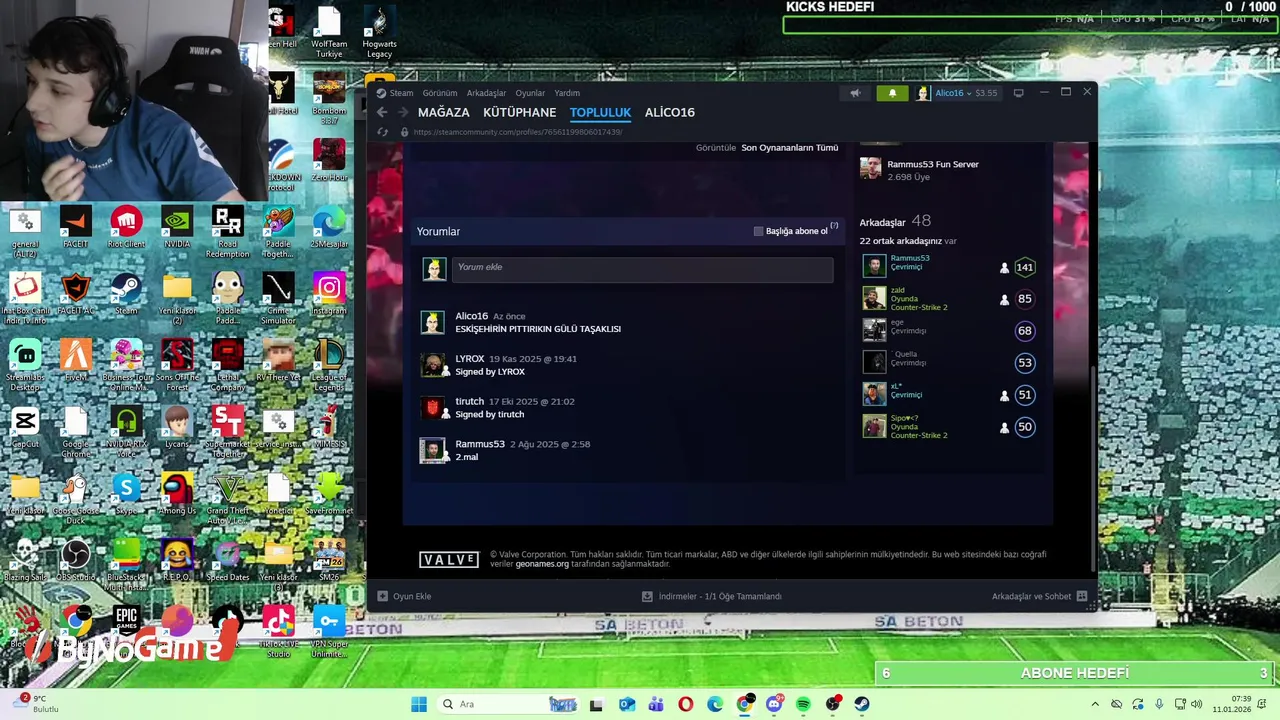Open the Son Oynananların Tümü view filter
Viewport: 1280px width, 720px height.
pyautogui.click(x=789, y=147)
